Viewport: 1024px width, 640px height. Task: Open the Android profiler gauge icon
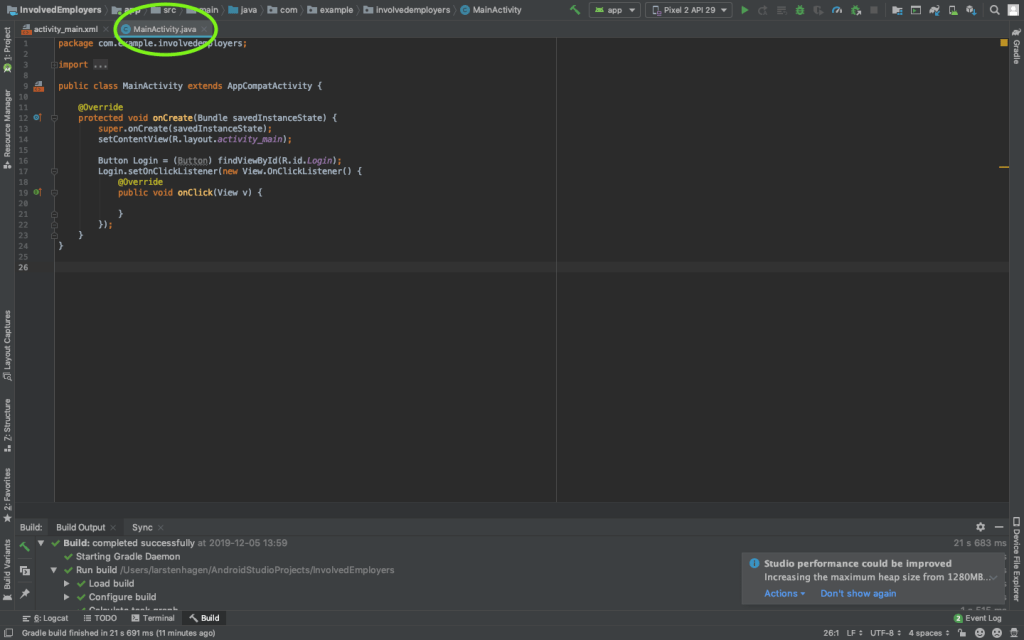pyautogui.click(x=836, y=10)
